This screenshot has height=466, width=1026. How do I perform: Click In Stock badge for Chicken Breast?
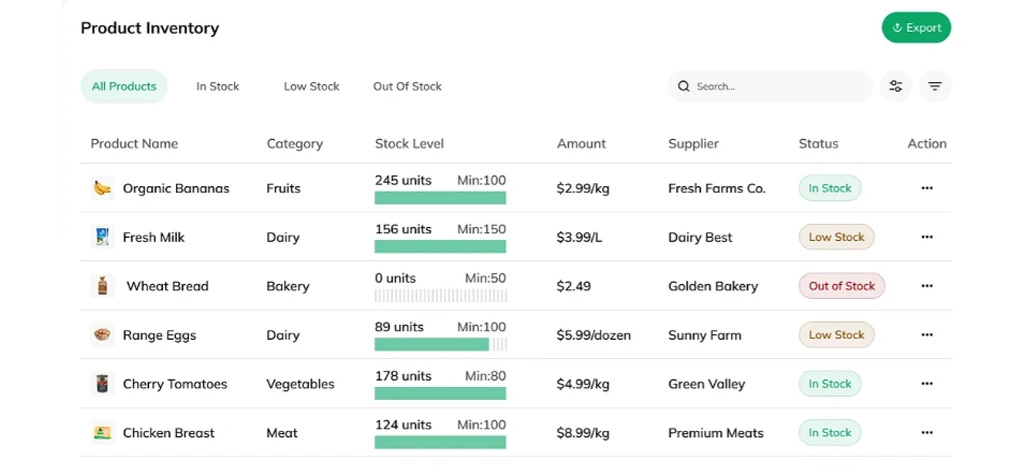pyautogui.click(x=830, y=433)
